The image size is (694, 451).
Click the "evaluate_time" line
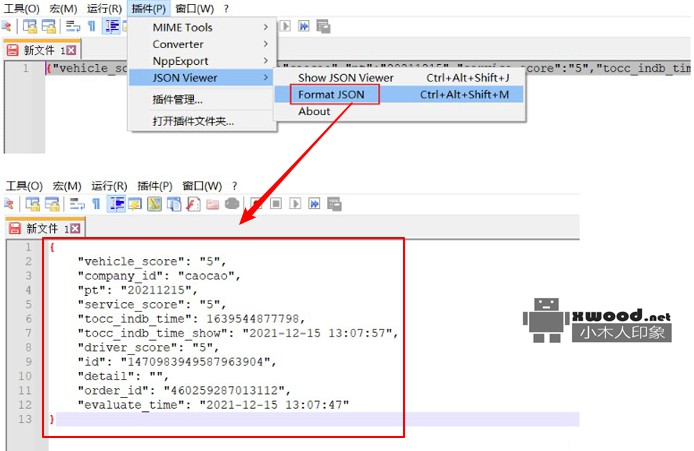pos(213,405)
